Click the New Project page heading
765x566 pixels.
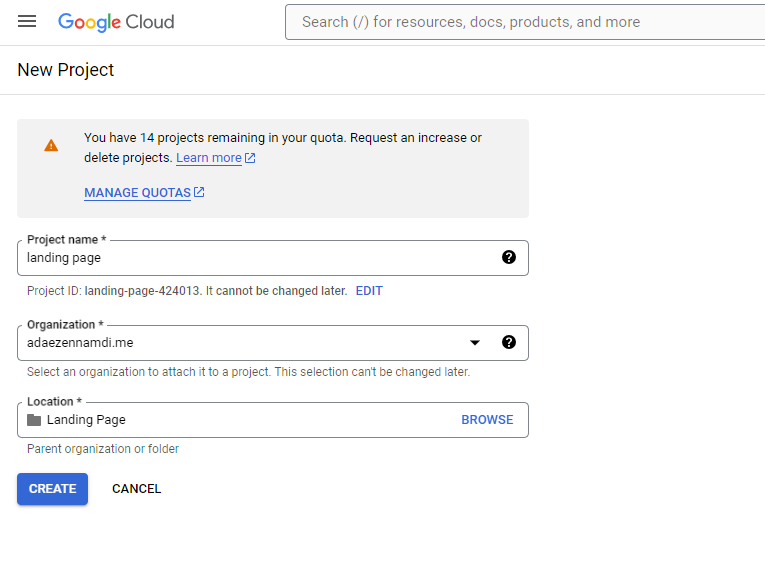66,70
